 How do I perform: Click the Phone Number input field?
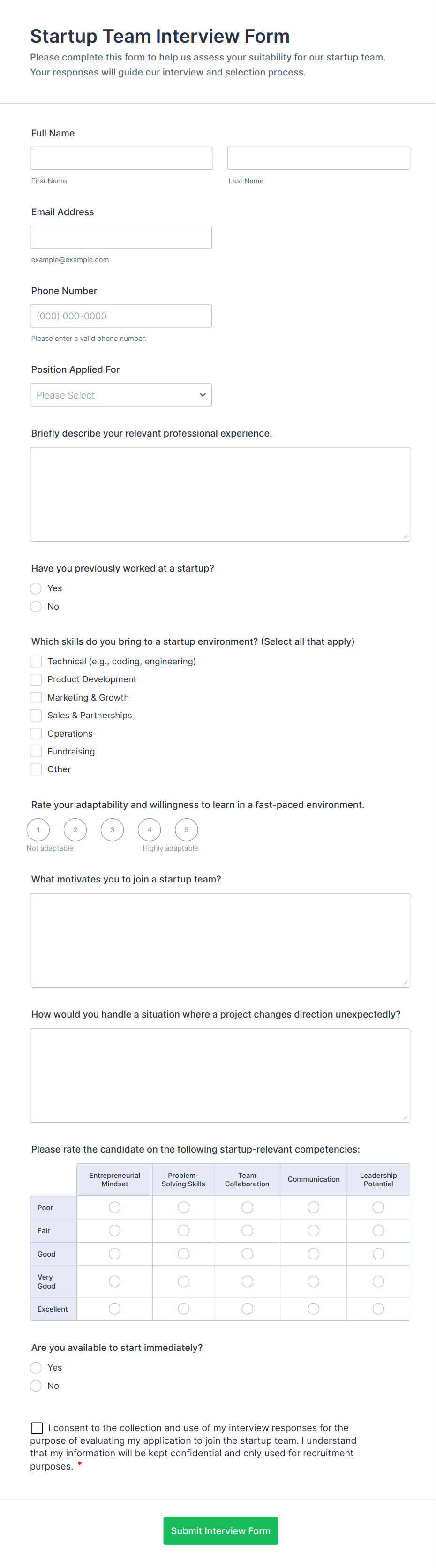click(x=120, y=315)
